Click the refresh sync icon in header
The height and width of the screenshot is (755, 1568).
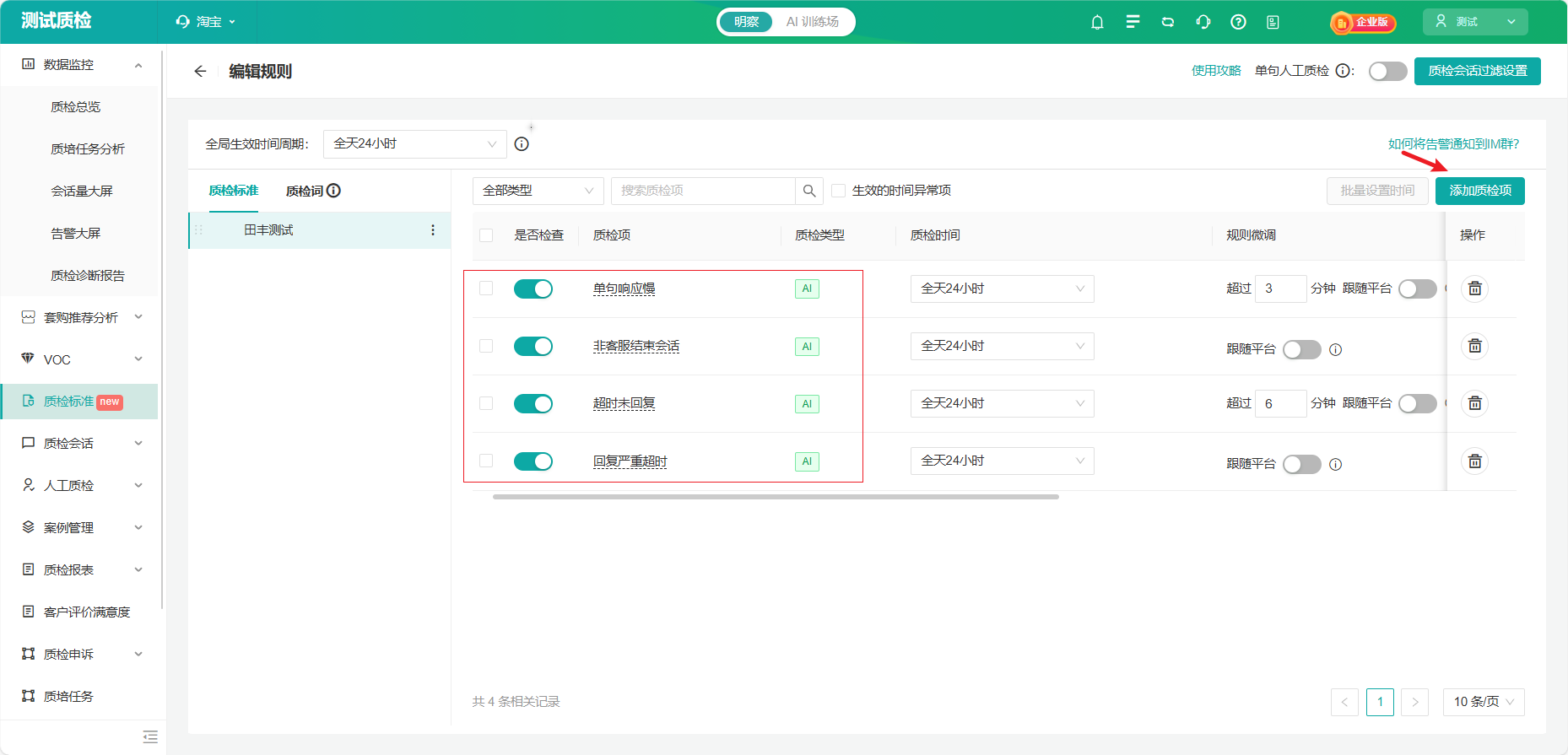(1168, 22)
